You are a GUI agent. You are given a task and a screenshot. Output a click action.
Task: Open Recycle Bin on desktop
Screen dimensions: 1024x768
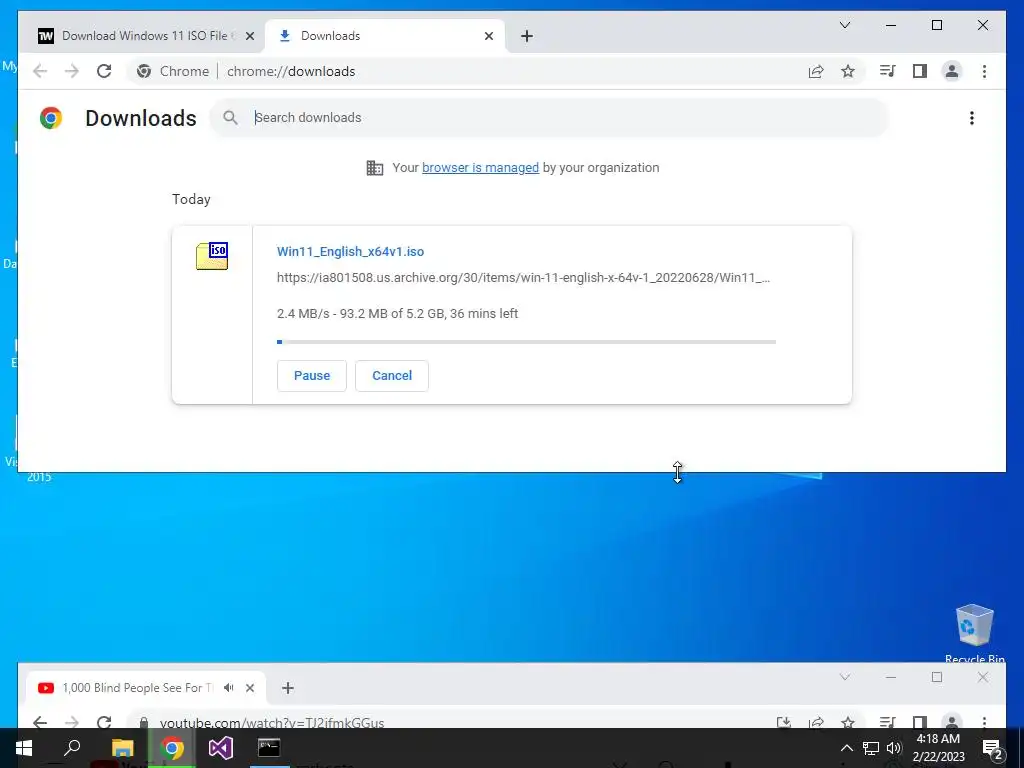coord(974,632)
